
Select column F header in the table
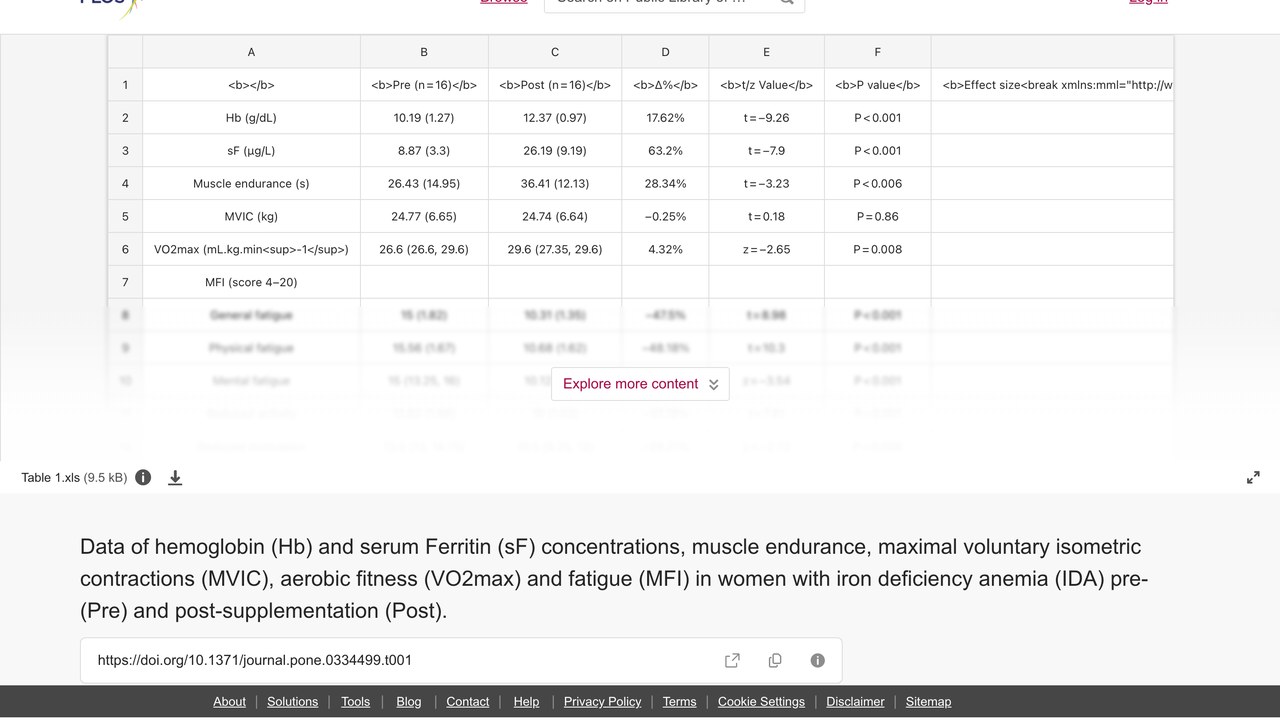coord(877,52)
